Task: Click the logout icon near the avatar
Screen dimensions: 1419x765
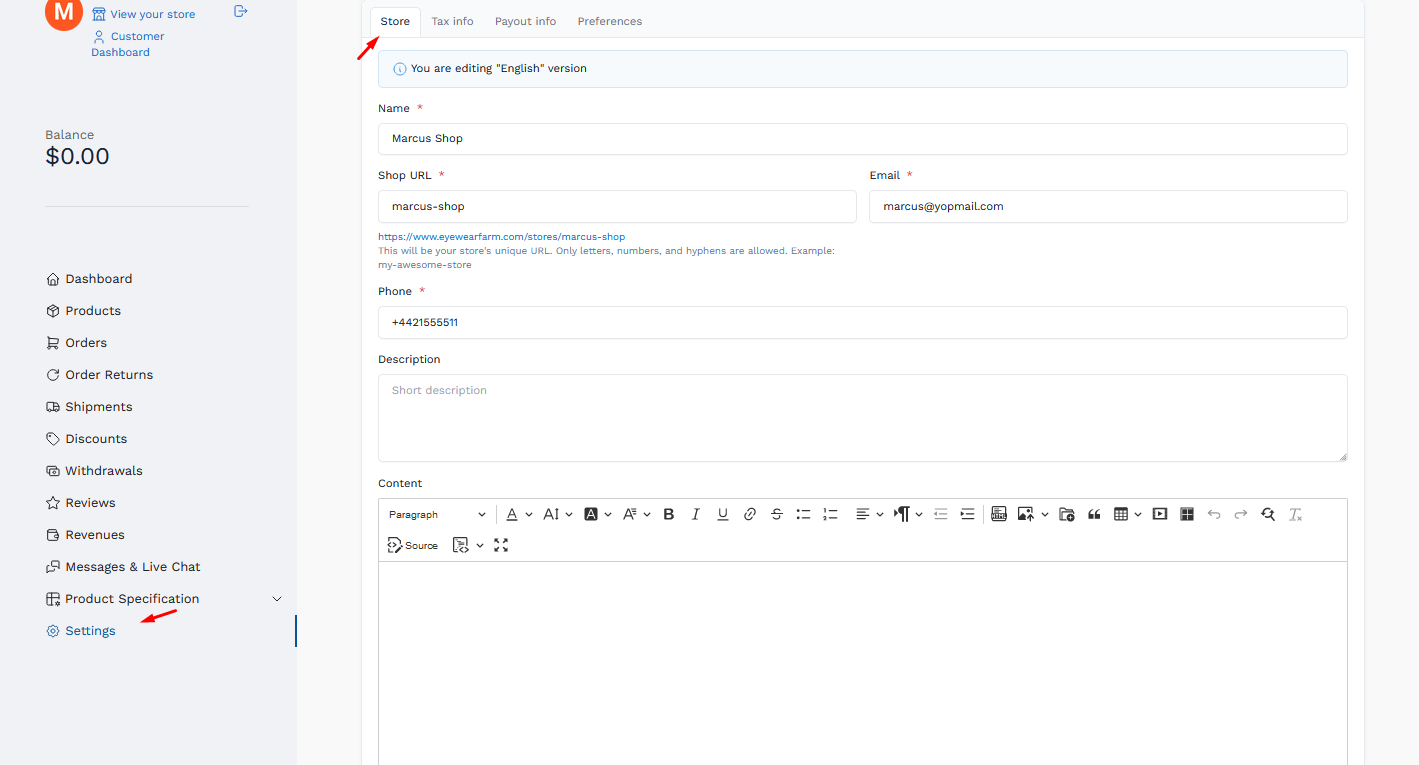Action: click(x=240, y=11)
